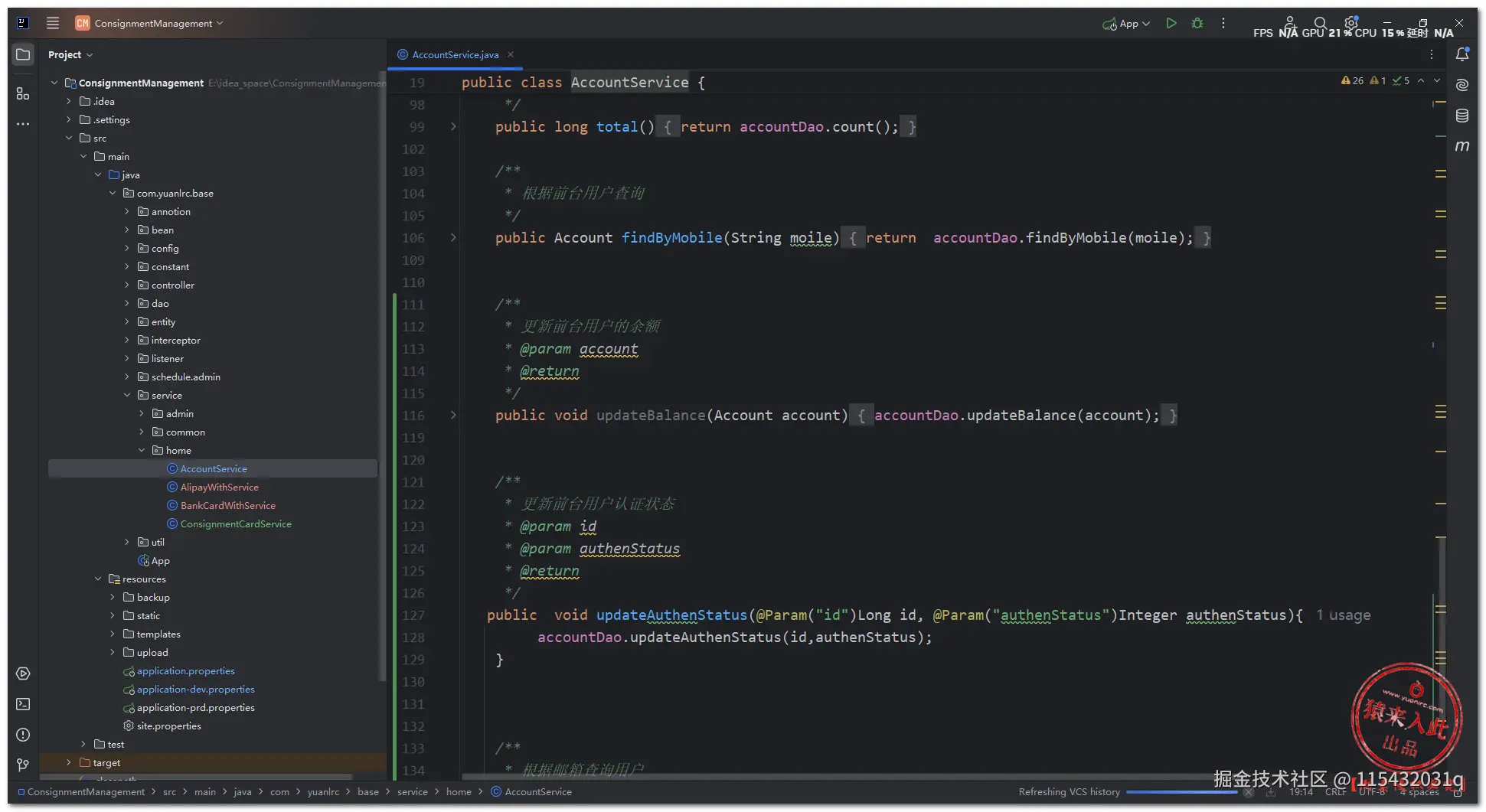Click the 'home' breadcrumb
Image resolution: width=1486 pixels, height=812 pixels.
click(x=459, y=792)
